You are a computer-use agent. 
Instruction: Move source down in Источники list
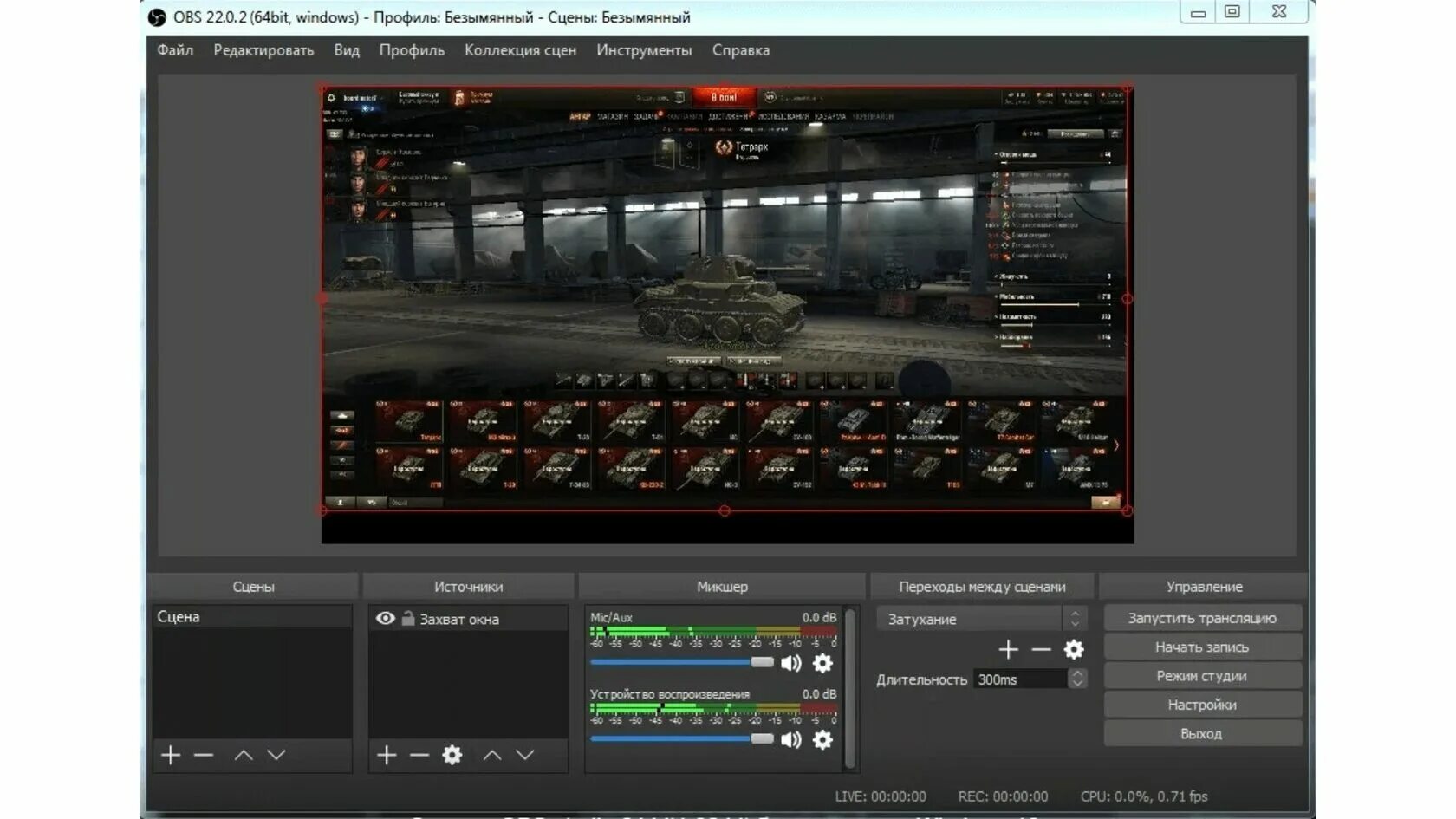525,755
